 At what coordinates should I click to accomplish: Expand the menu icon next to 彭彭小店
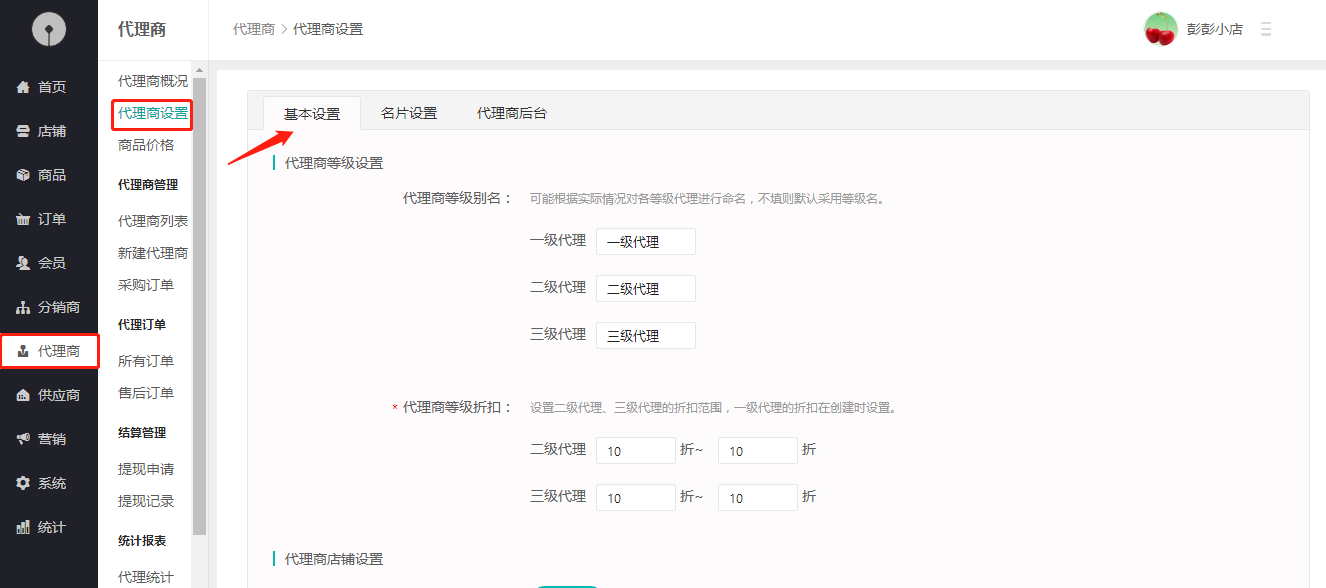click(x=1266, y=29)
